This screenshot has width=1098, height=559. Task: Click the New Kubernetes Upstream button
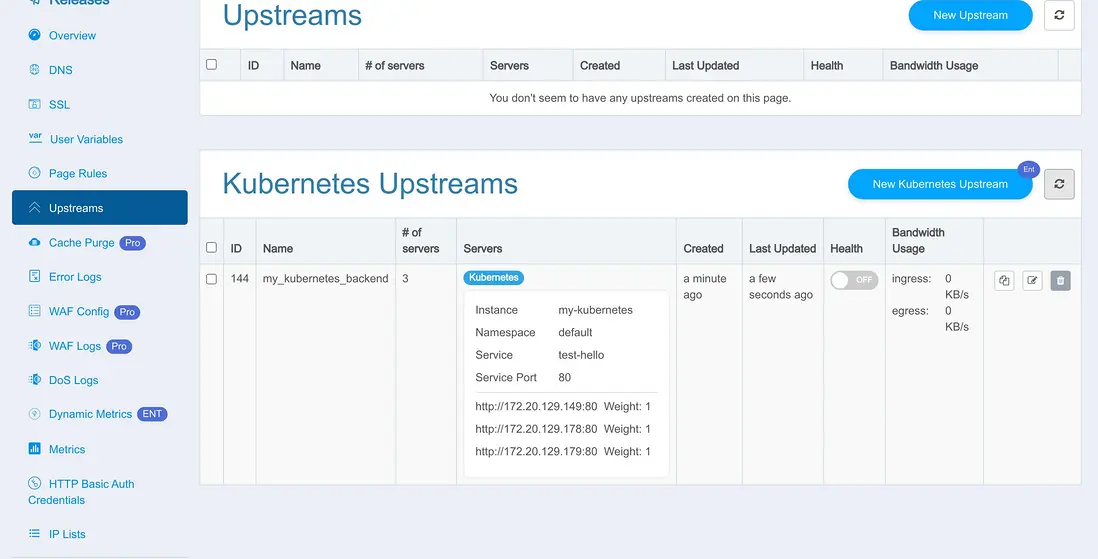coord(940,184)
